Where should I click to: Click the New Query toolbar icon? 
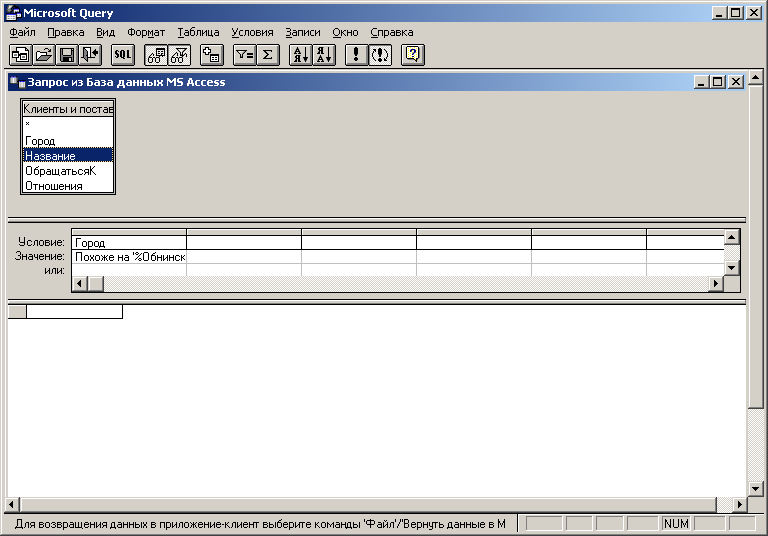21,55
